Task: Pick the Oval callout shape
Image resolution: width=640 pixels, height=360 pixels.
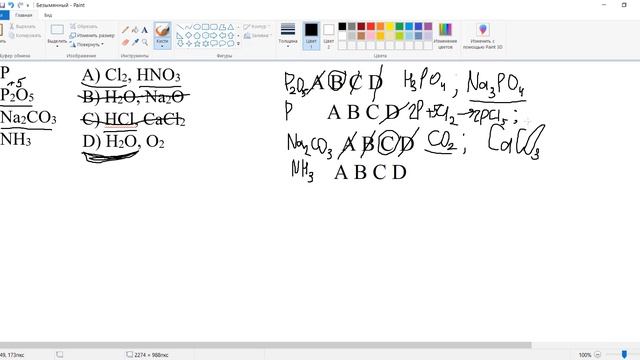Action: (x=222, y=44)
